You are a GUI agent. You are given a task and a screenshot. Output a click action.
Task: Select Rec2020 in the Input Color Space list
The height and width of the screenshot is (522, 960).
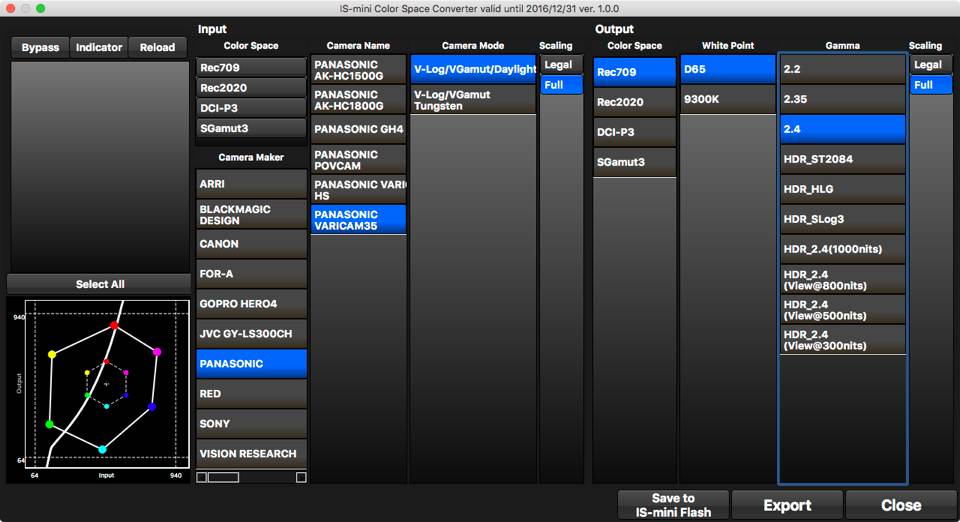(x=251, y=88)
